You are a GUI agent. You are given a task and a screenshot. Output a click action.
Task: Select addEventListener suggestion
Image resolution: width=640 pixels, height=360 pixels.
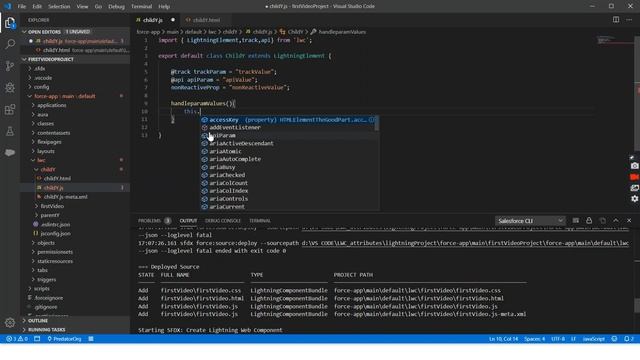pos(289,128)
